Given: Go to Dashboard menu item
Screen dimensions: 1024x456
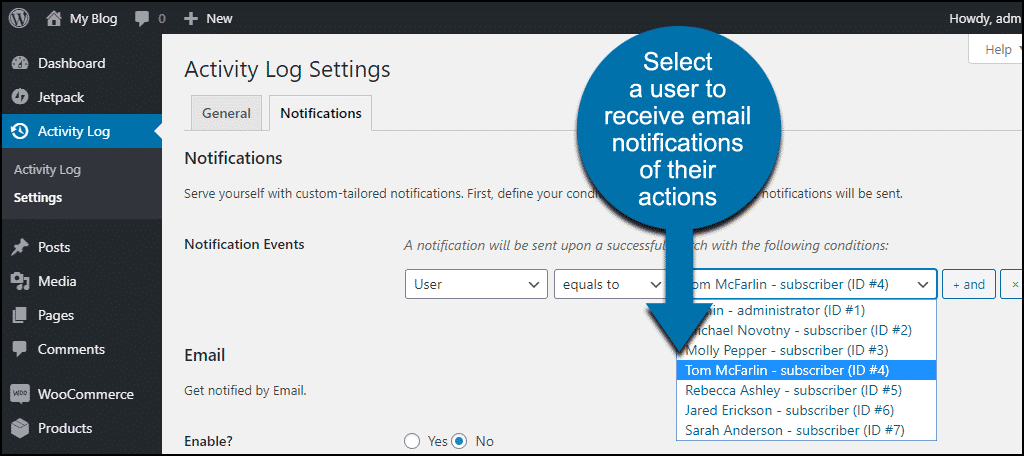Looking at the screenshot, I should point(71,63).
